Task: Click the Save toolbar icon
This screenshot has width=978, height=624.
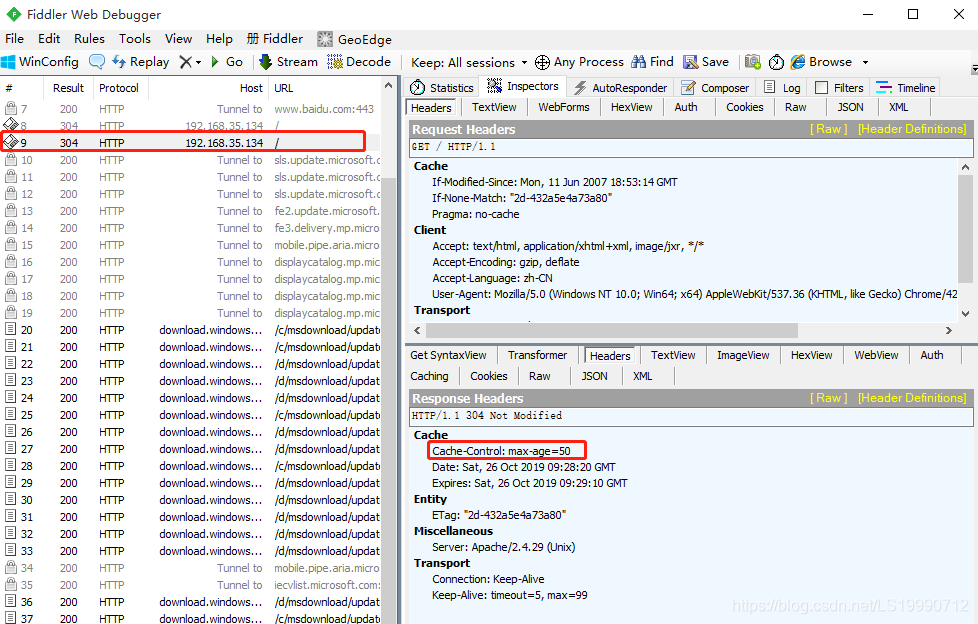Action: (690, 62)
